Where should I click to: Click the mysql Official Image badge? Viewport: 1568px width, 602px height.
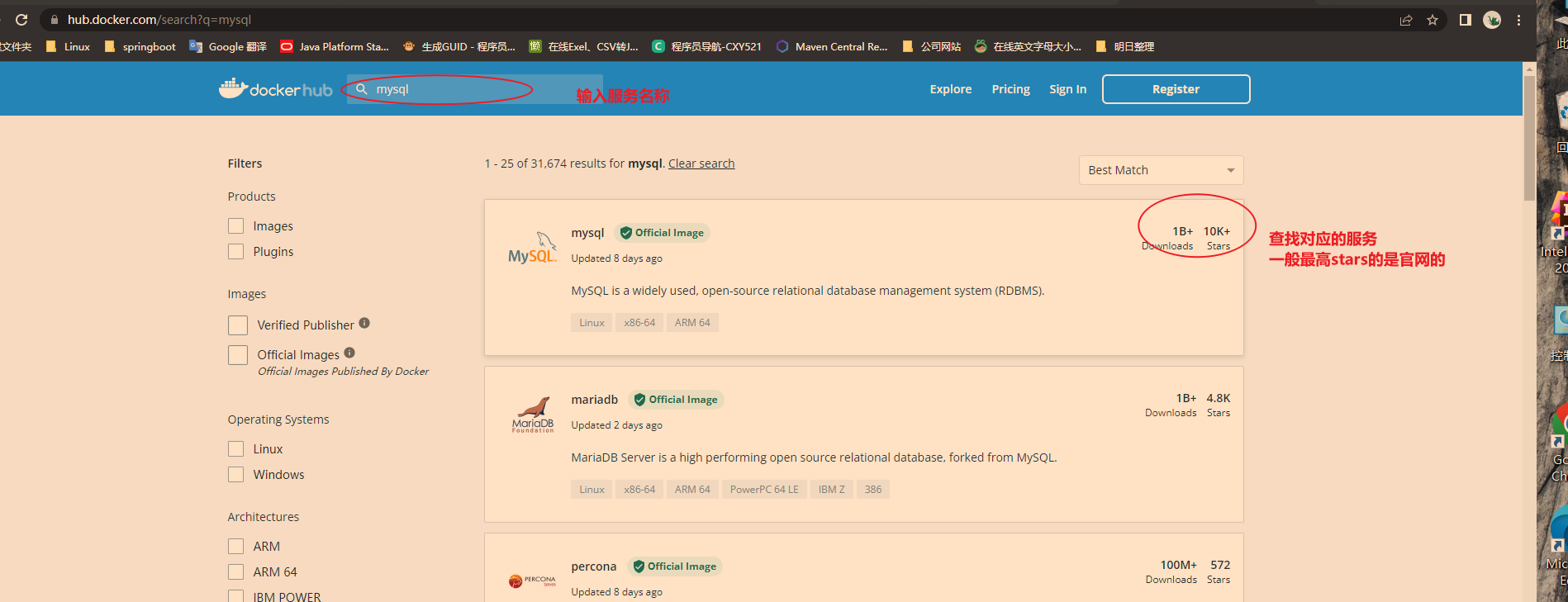tap(661, 233)
